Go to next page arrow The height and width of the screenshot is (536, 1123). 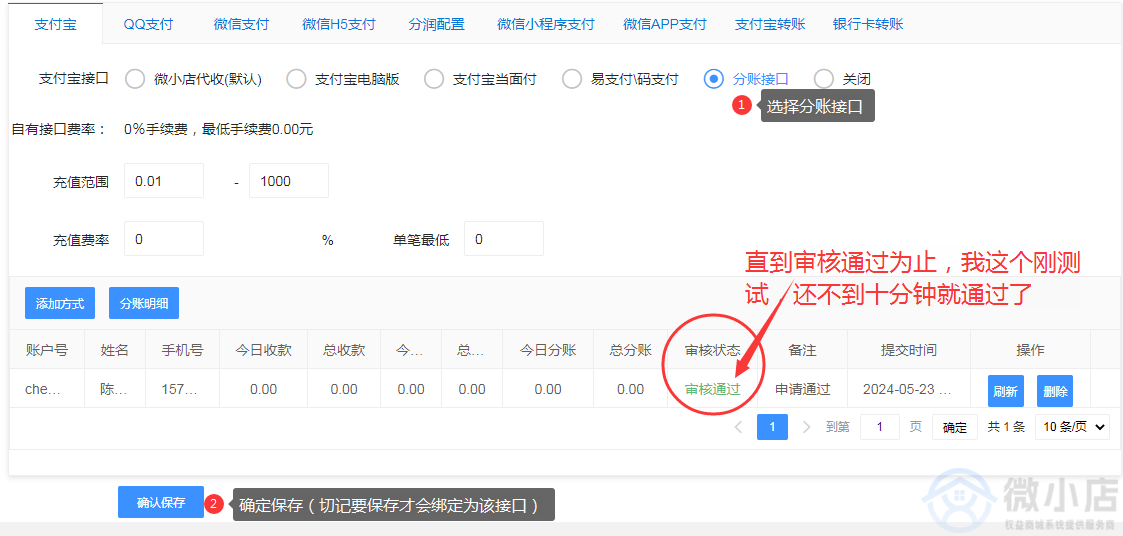806,427
